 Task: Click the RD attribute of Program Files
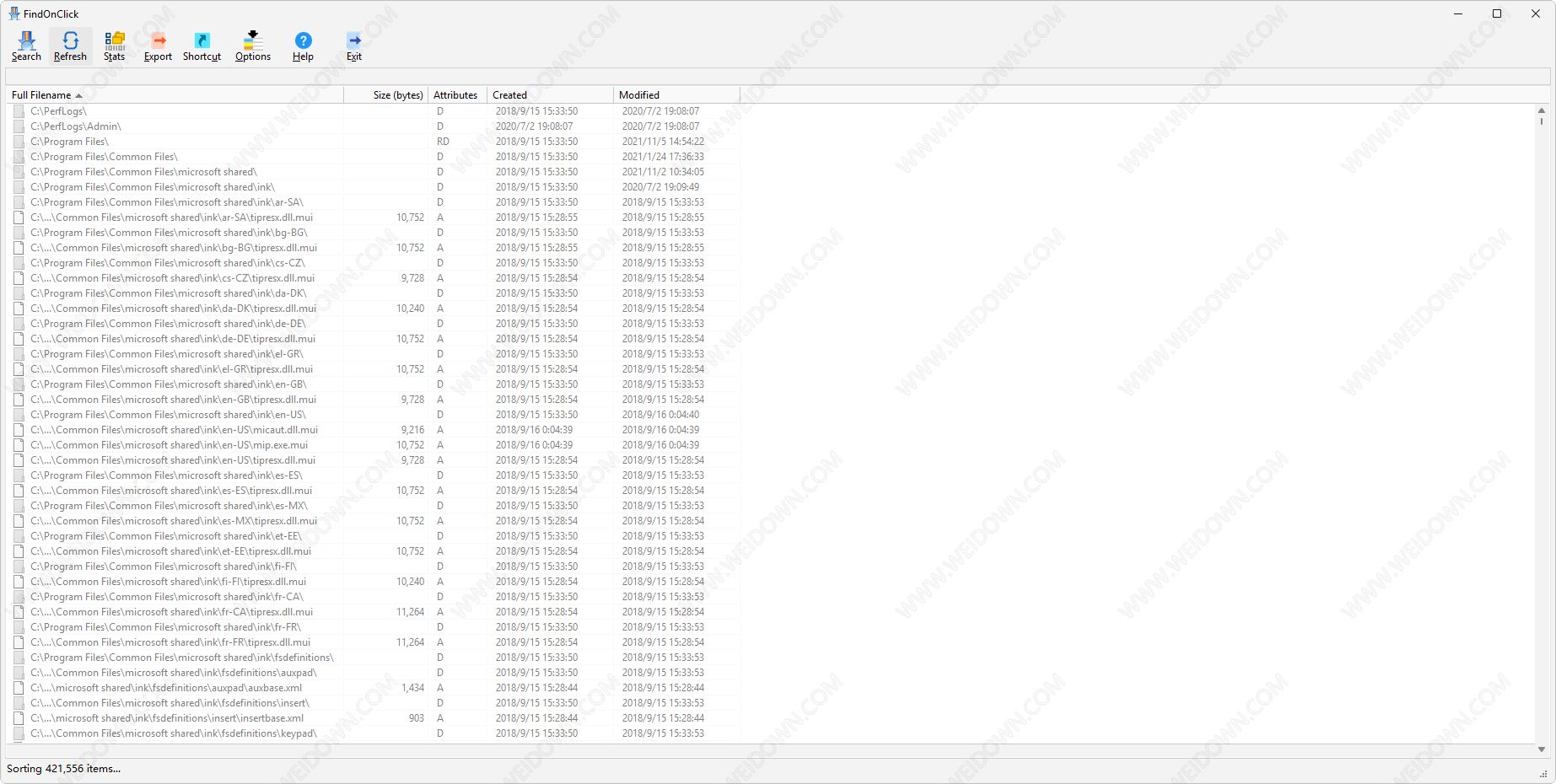tap(443, 142)
